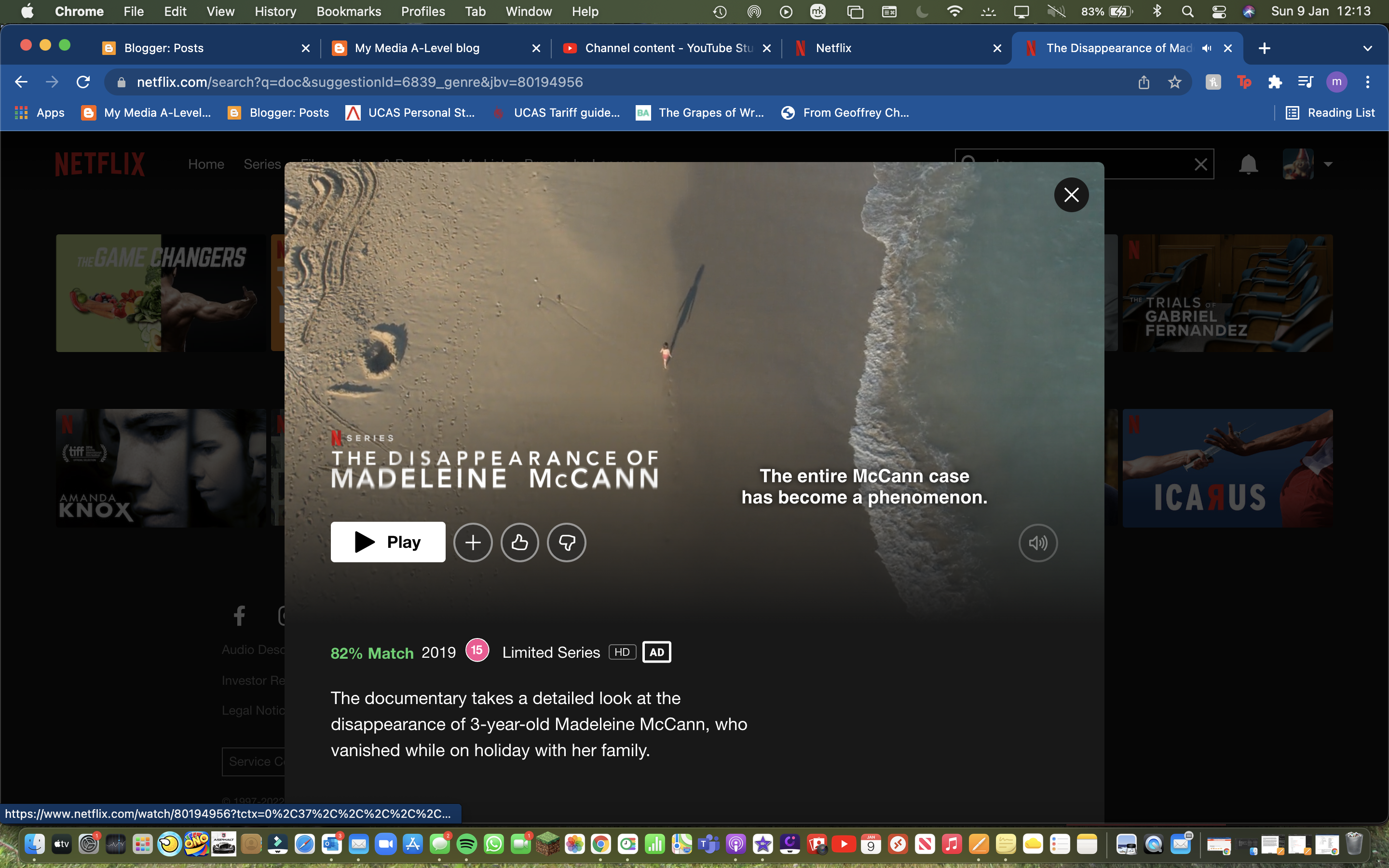Expand Chrome tab search chevron
The width and height of the screenshot is (1389, 868).
1367,48
